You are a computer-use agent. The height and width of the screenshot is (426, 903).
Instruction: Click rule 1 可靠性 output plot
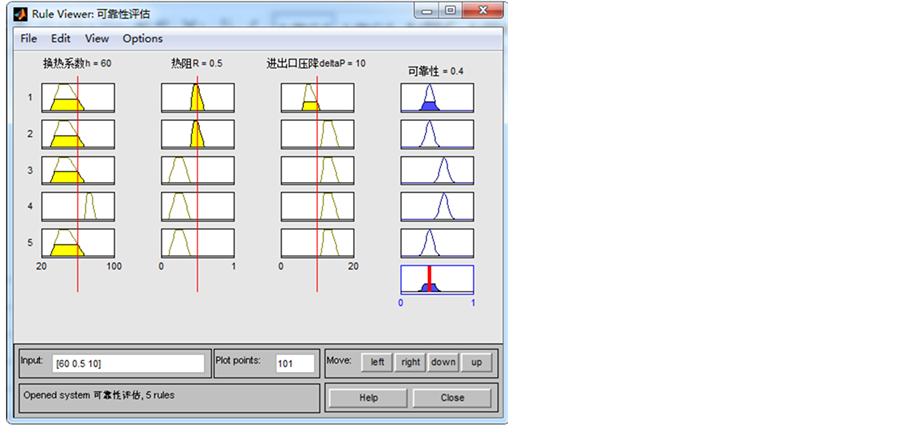[x=437, y=98]
